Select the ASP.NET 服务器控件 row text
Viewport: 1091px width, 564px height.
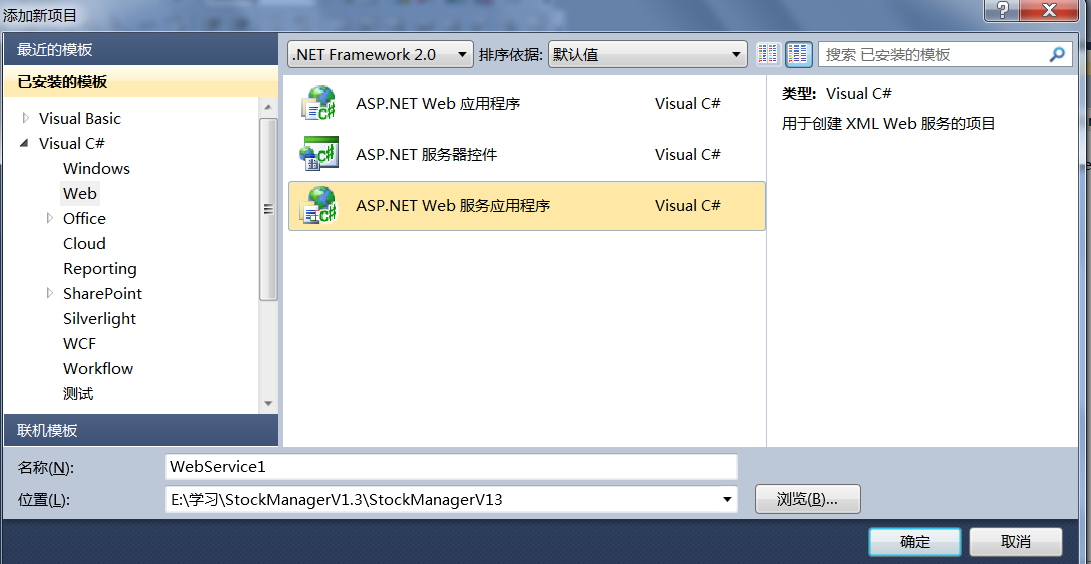[427, 154]
